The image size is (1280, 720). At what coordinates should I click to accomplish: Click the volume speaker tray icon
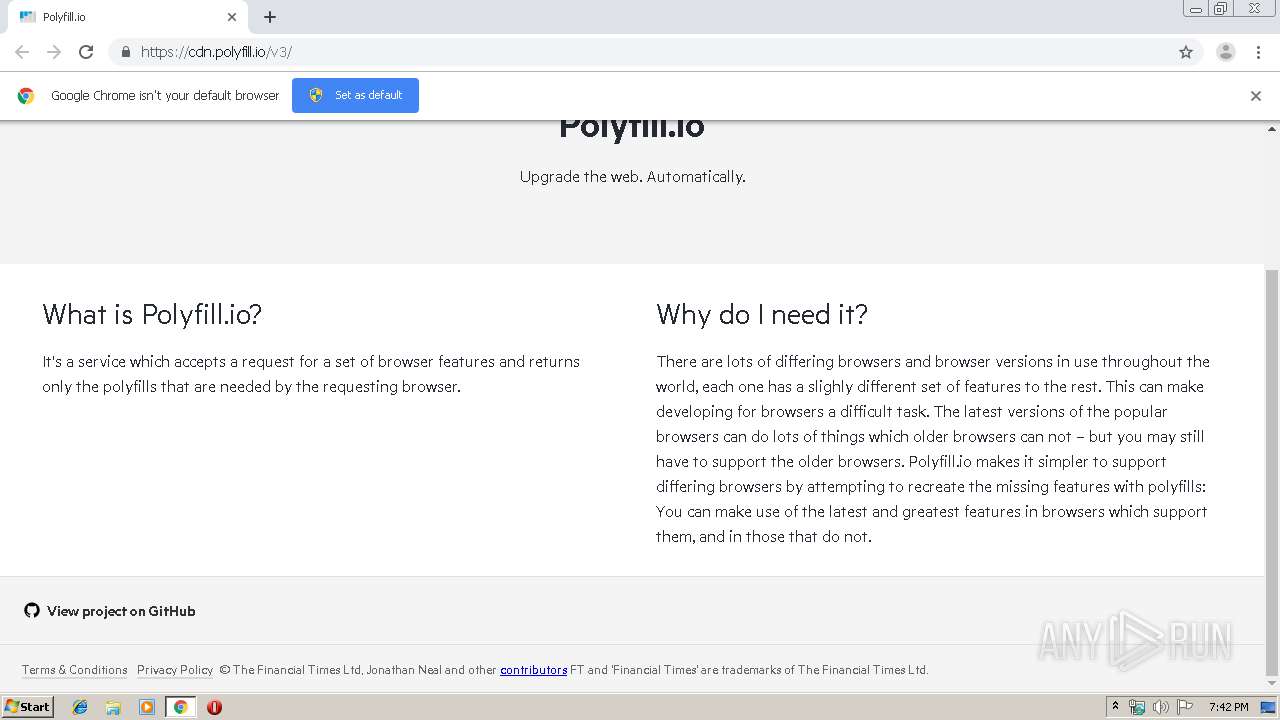(1160, 707)
